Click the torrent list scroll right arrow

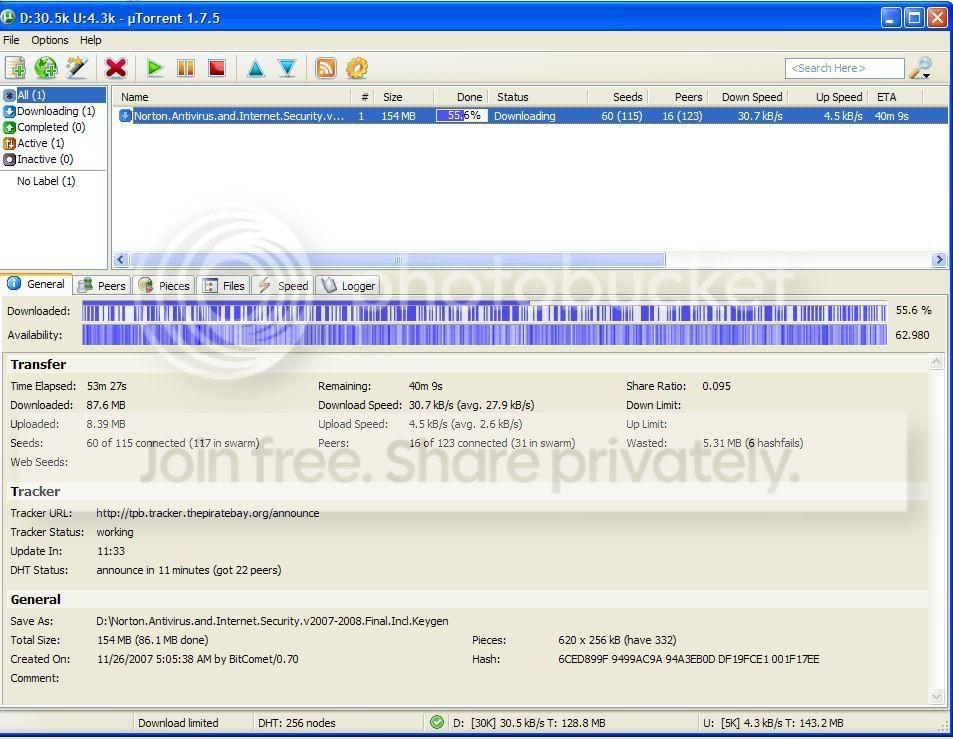pyautogui.click(x=939, y=260)
